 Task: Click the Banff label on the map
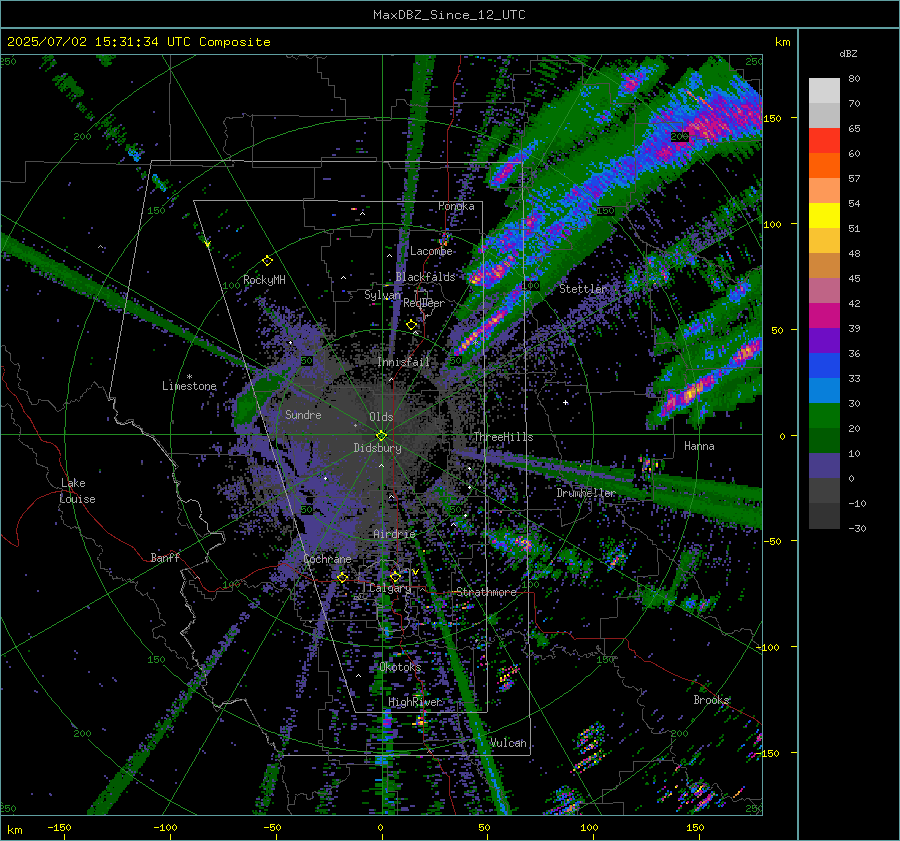click(165, 557)
